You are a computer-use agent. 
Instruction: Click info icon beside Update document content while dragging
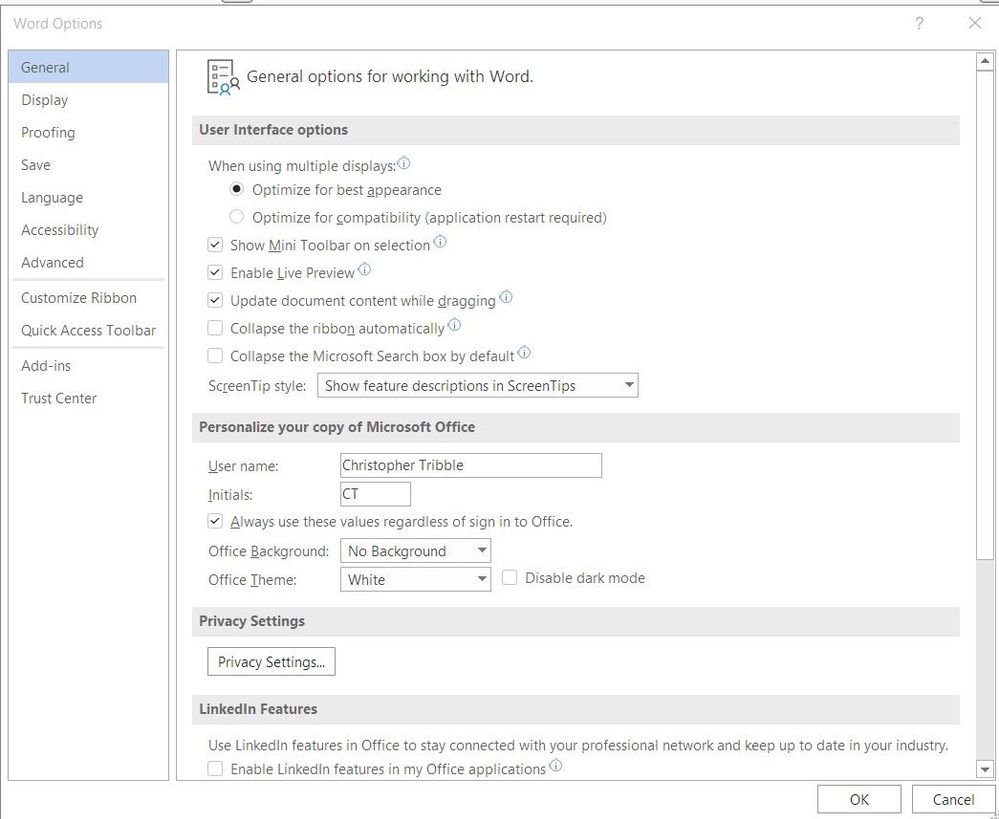coord(506,297)
